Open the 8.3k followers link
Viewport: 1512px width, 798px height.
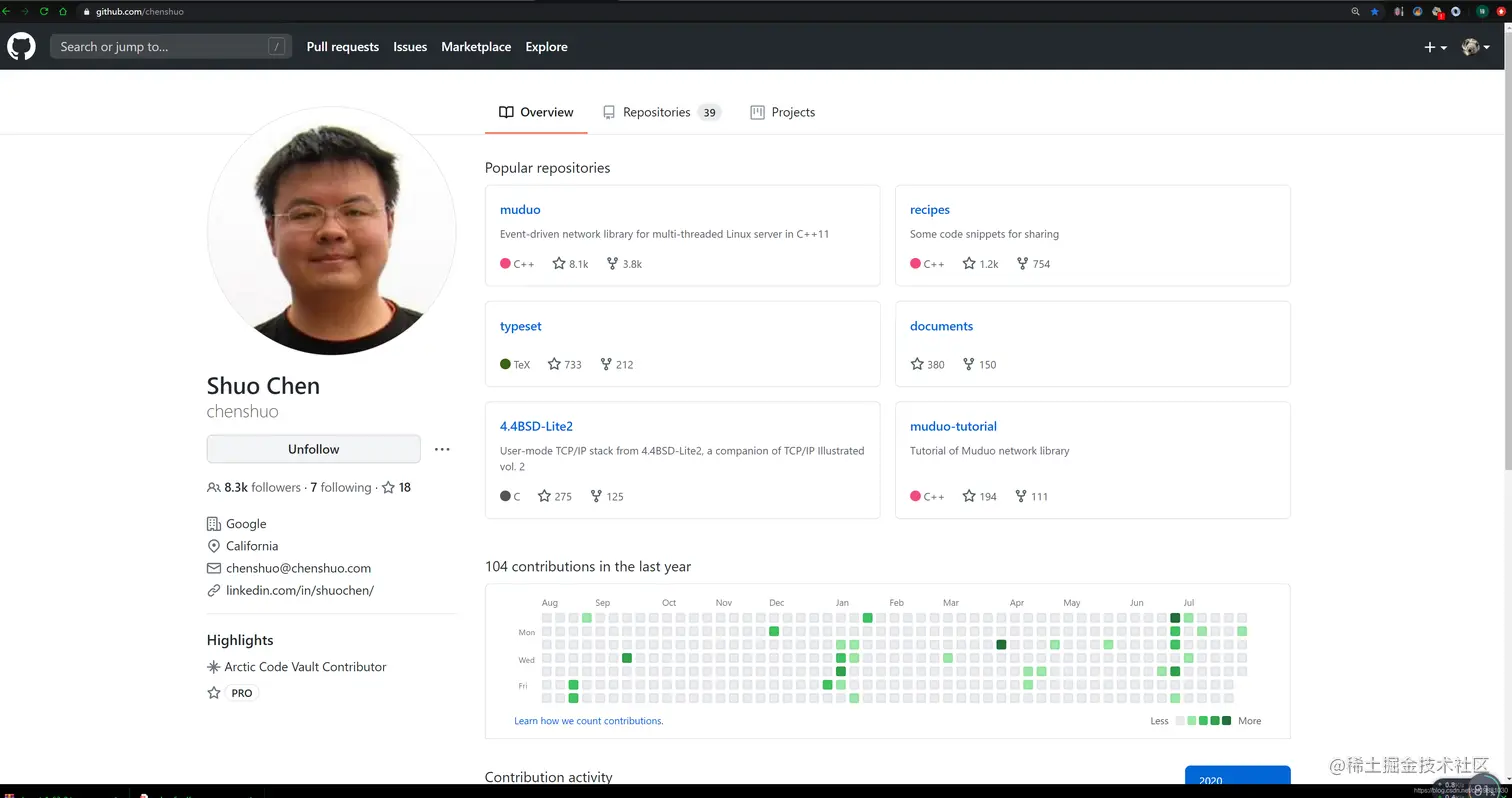[x=254, y=488]
